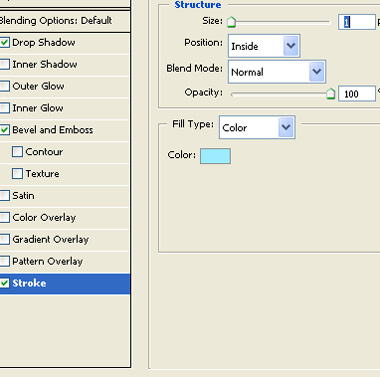380x377 pixels.
Task: Enable the Inner Shadow checkbox
Action: coord(4,64)
